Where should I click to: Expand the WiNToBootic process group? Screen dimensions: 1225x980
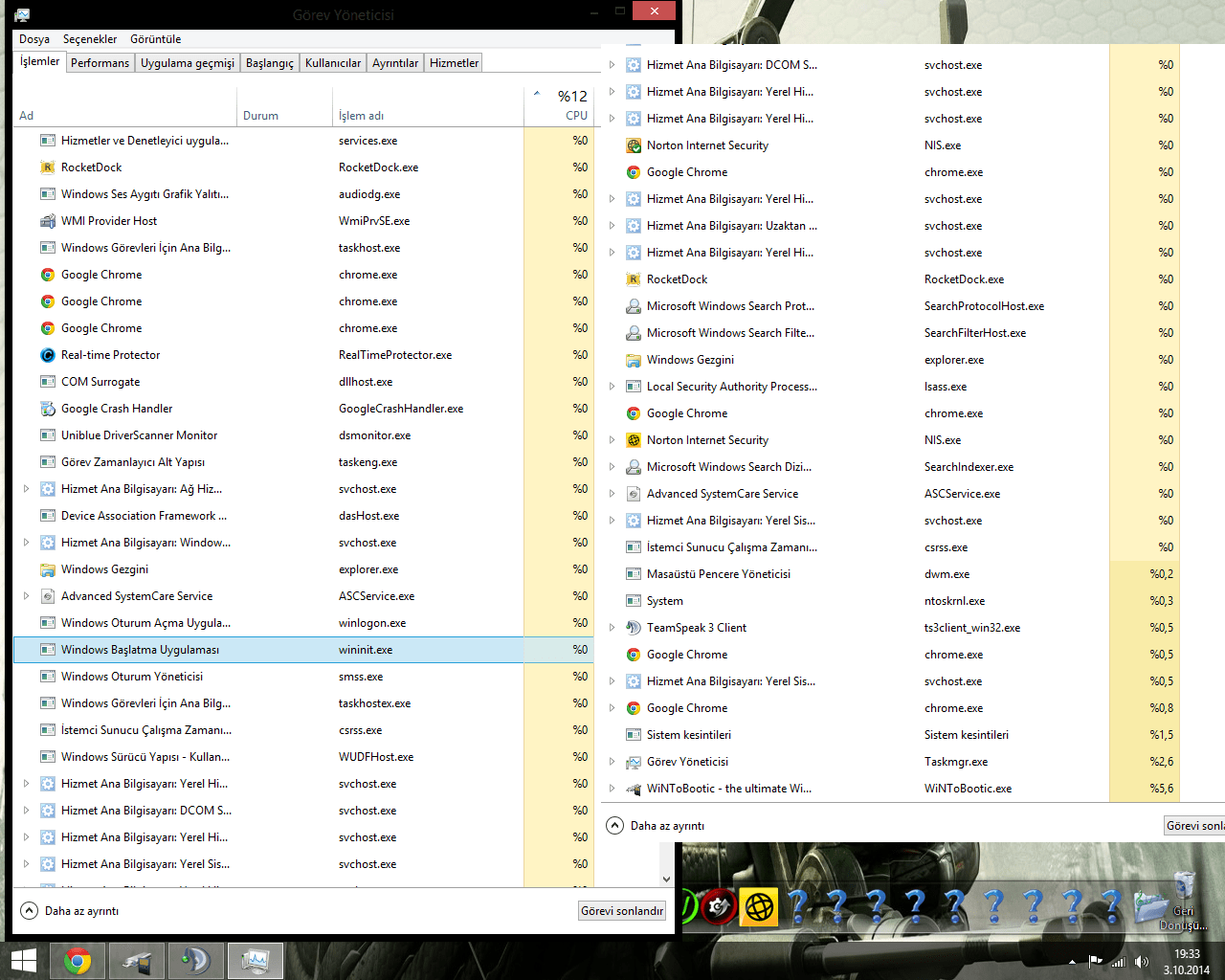tap(612, 789)
